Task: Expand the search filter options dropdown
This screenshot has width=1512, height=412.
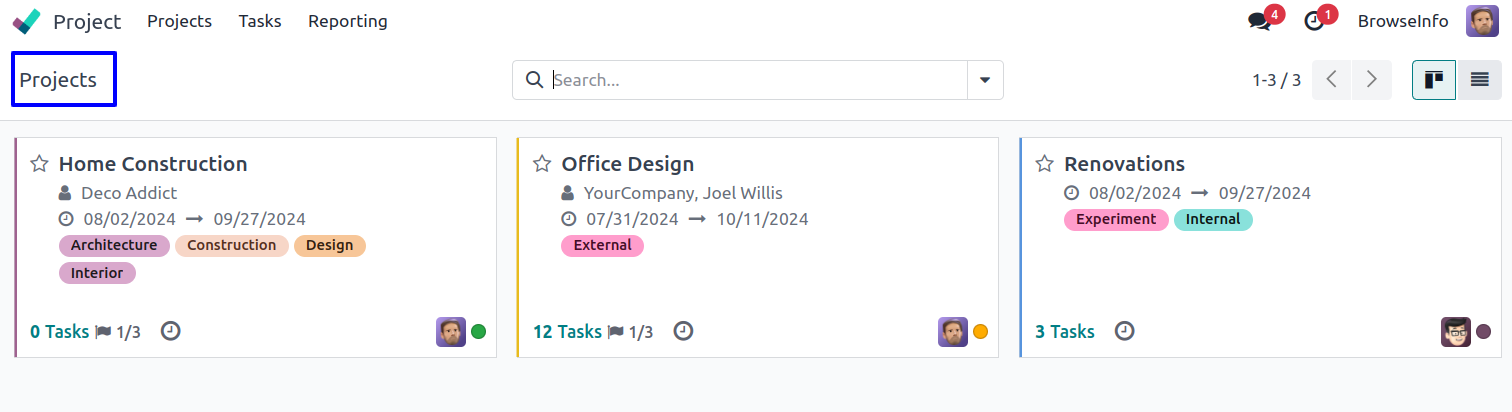Action: coord(985,80)
